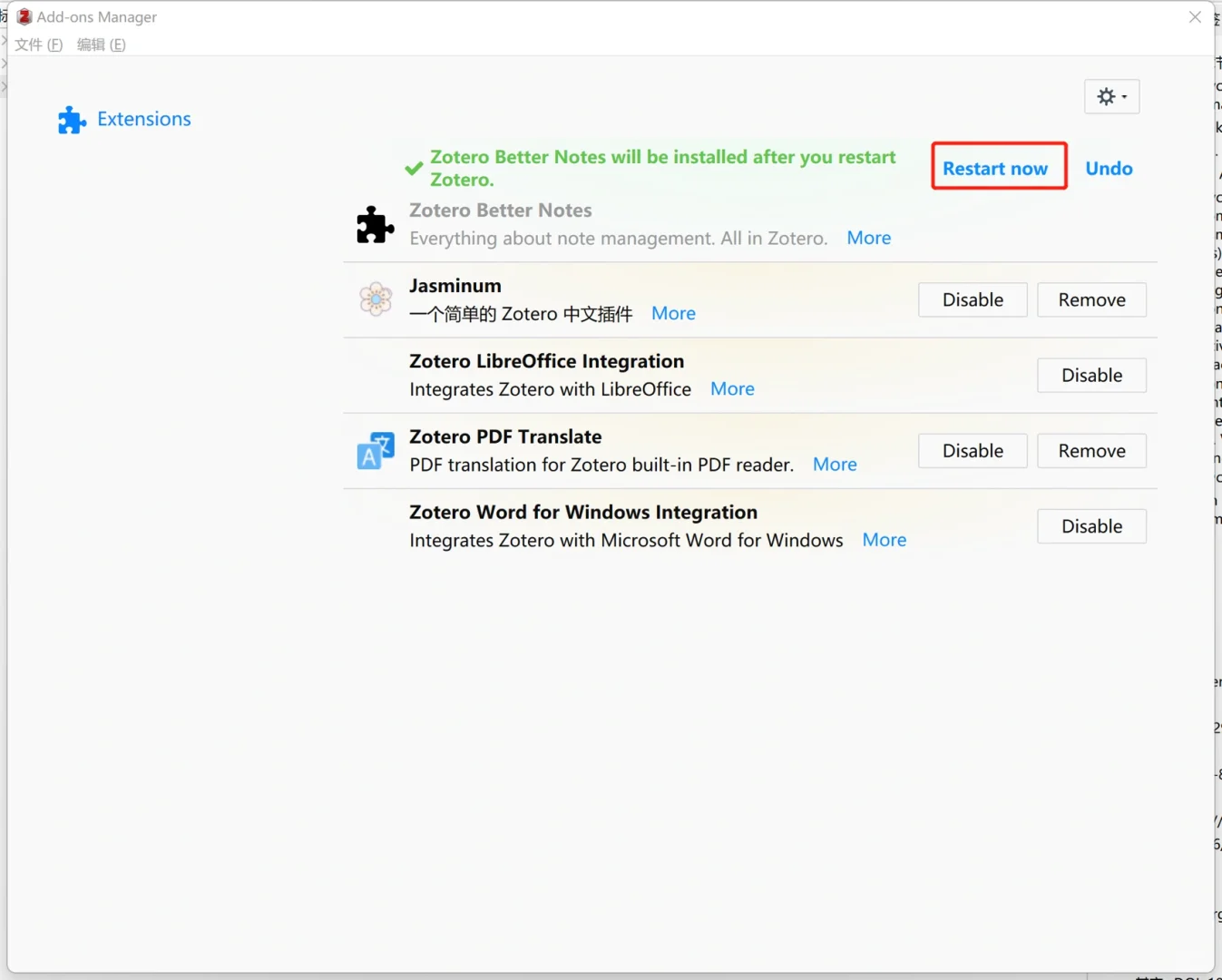Click description 'Integrates Zotero with Microsoft Word for Windows'

pyautogui.click(x=626, y=541)
